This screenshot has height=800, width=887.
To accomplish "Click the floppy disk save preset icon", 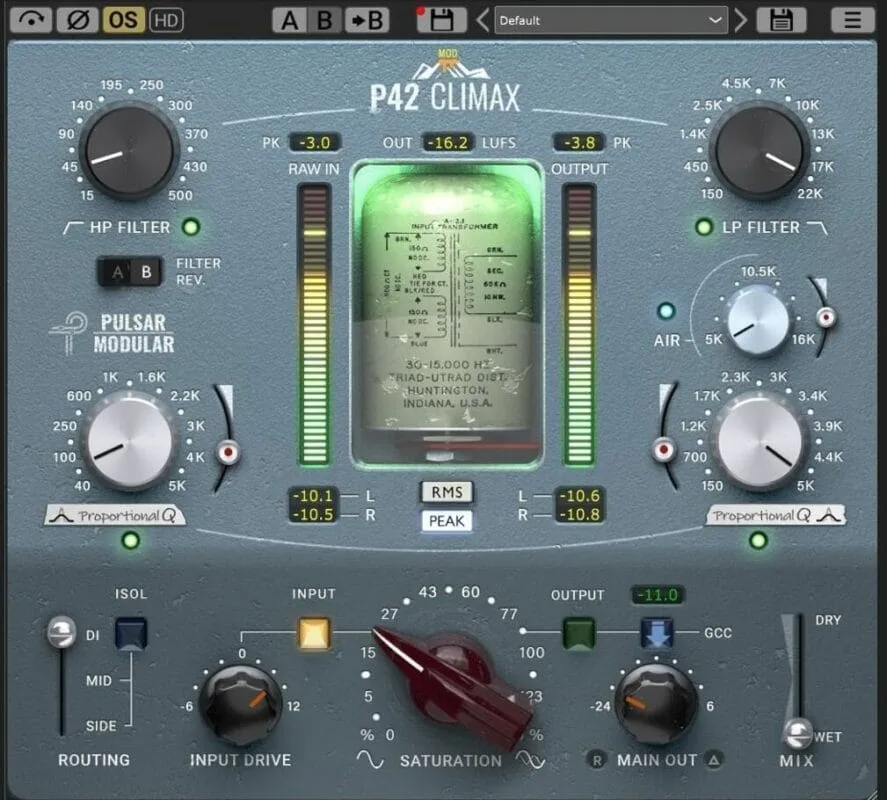I will [781, 20].
